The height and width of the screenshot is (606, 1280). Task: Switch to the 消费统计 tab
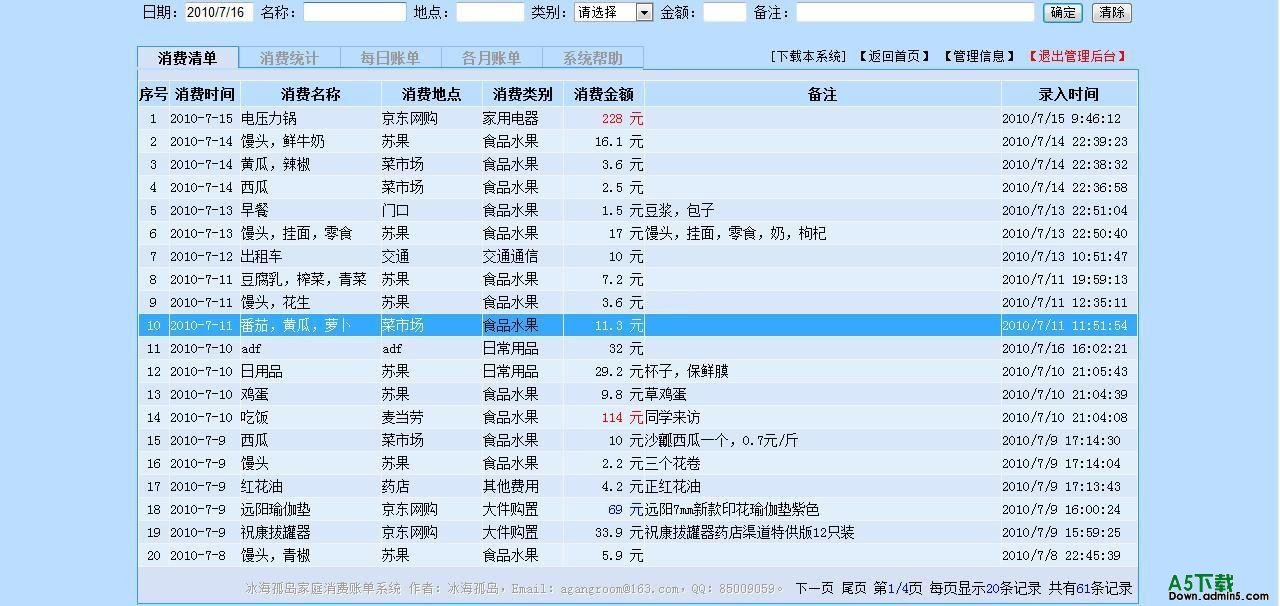(289, 58)
